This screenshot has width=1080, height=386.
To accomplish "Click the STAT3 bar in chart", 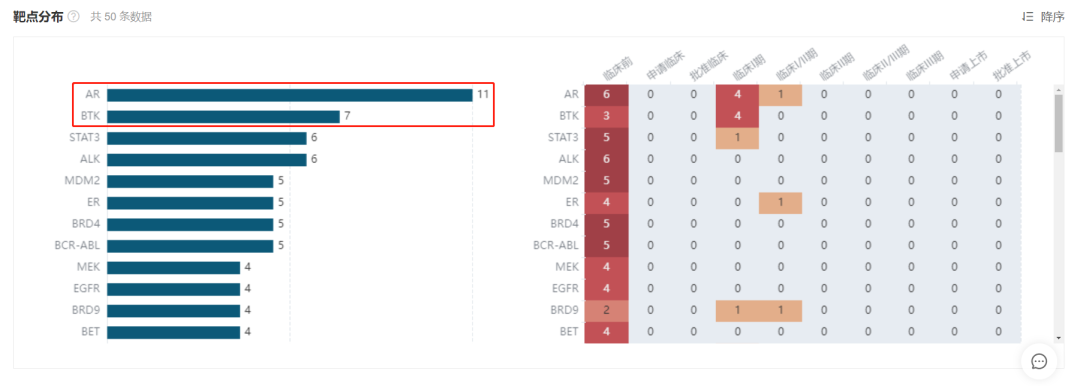I will (x=207, y=138).
